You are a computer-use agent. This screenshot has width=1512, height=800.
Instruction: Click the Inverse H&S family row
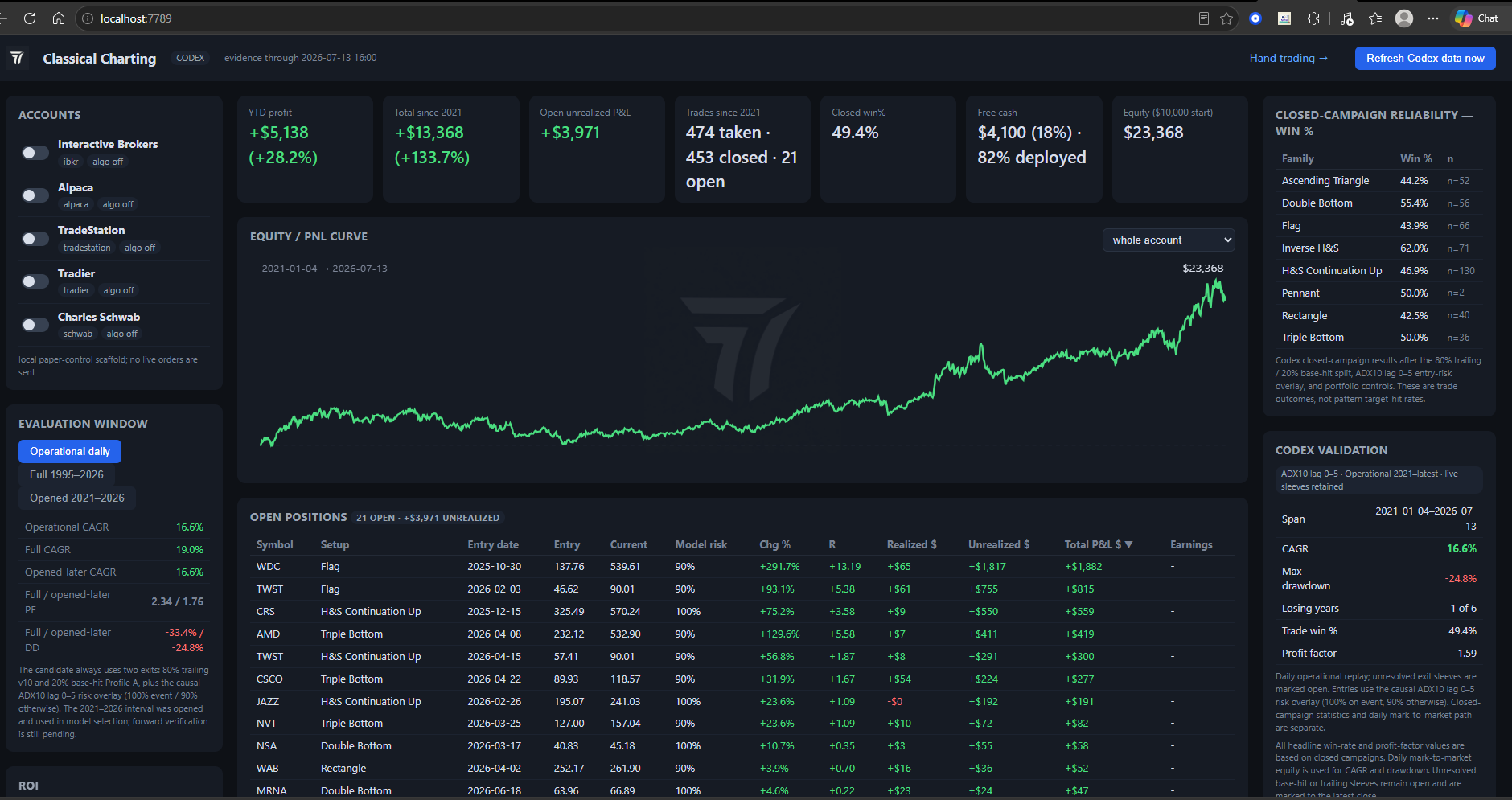(1378, 248)
